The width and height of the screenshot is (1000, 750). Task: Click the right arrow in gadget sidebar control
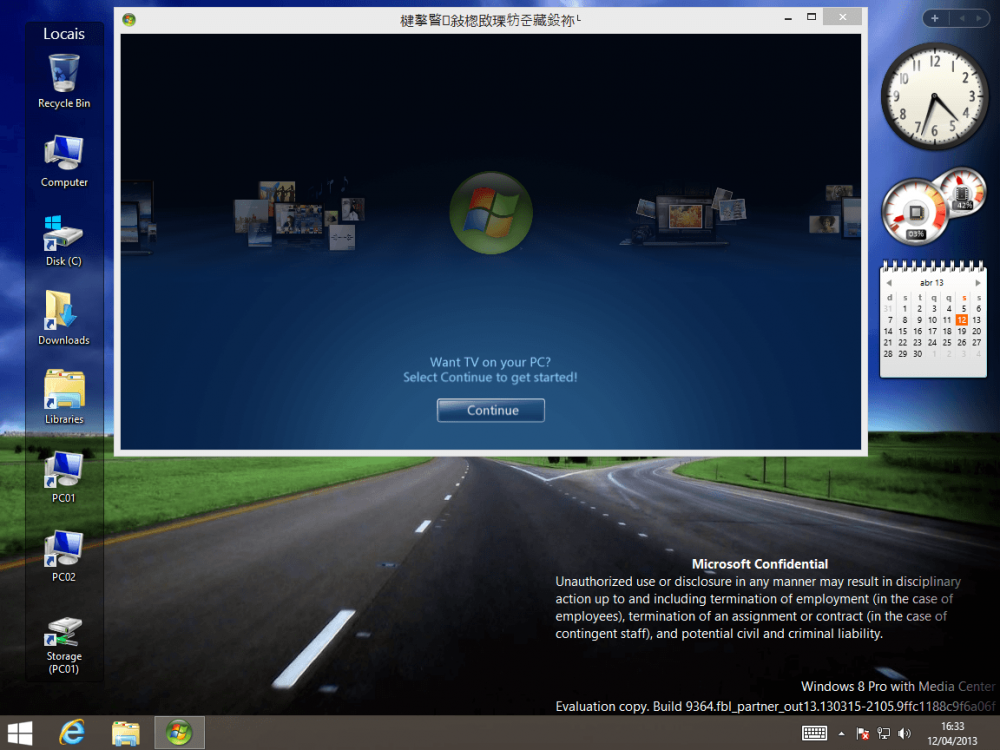click(978, 18)
